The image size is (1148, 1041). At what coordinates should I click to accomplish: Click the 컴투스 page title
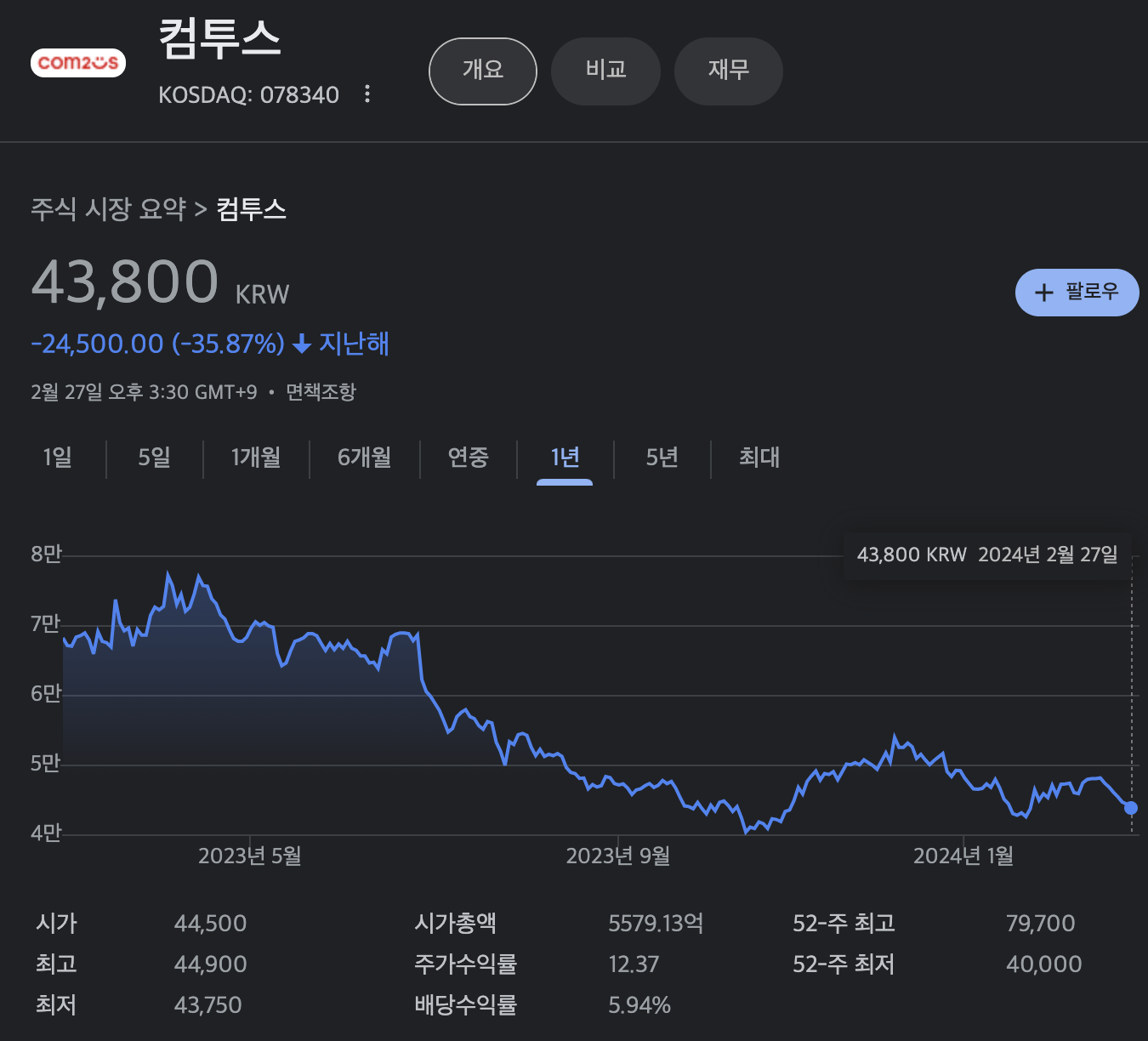click(x=219, y=39)
